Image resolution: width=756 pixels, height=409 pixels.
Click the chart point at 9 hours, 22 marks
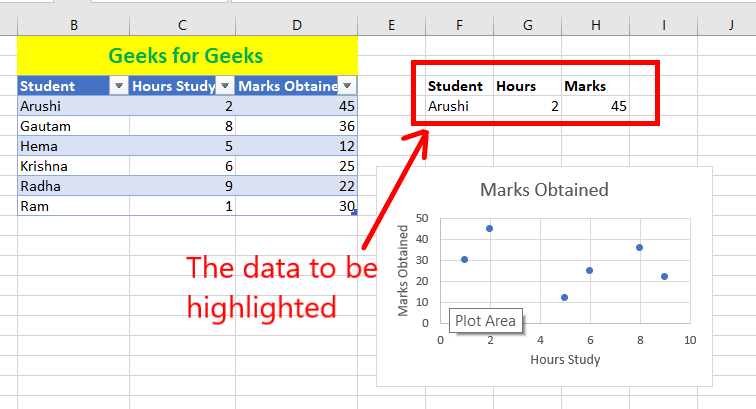point(664,276)
